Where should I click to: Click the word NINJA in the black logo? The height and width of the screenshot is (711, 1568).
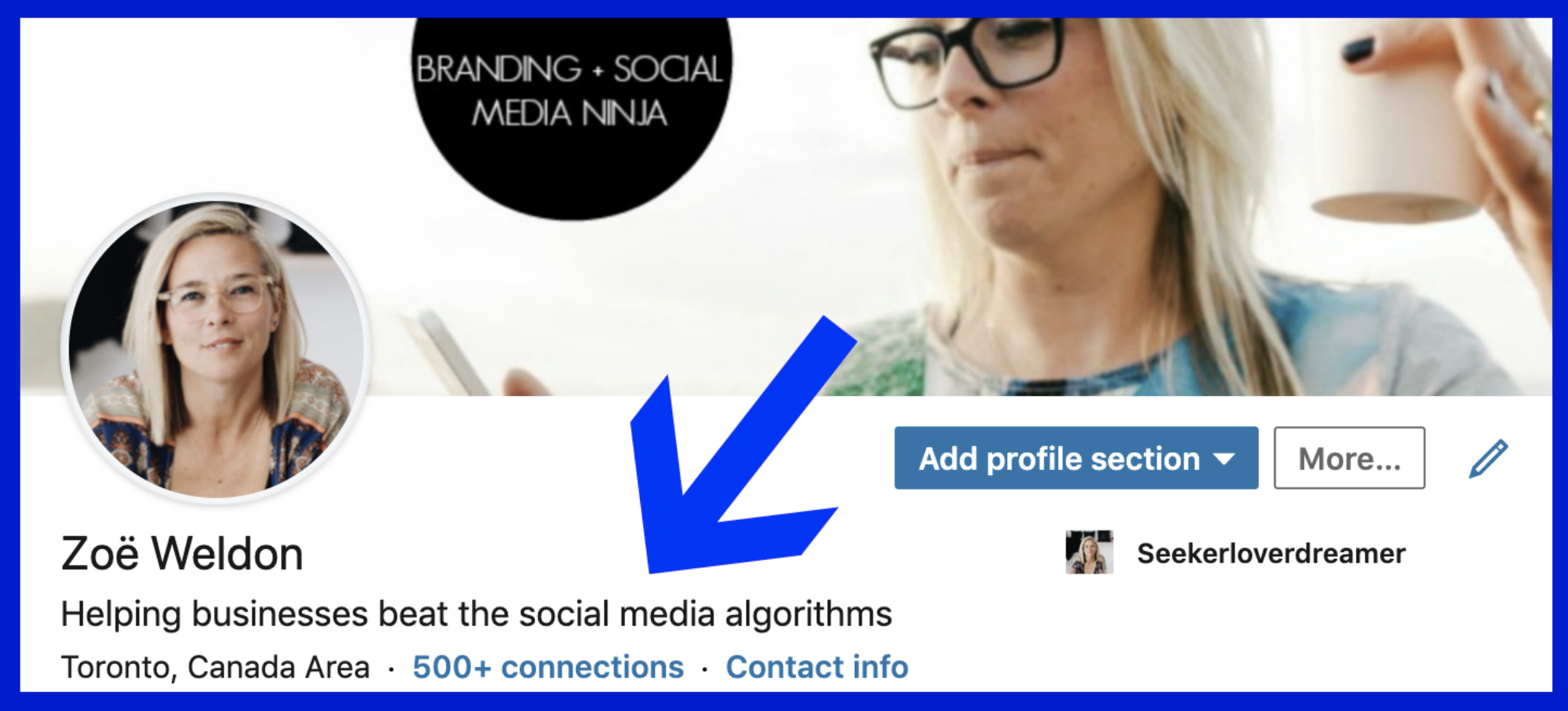click(624, 114)
